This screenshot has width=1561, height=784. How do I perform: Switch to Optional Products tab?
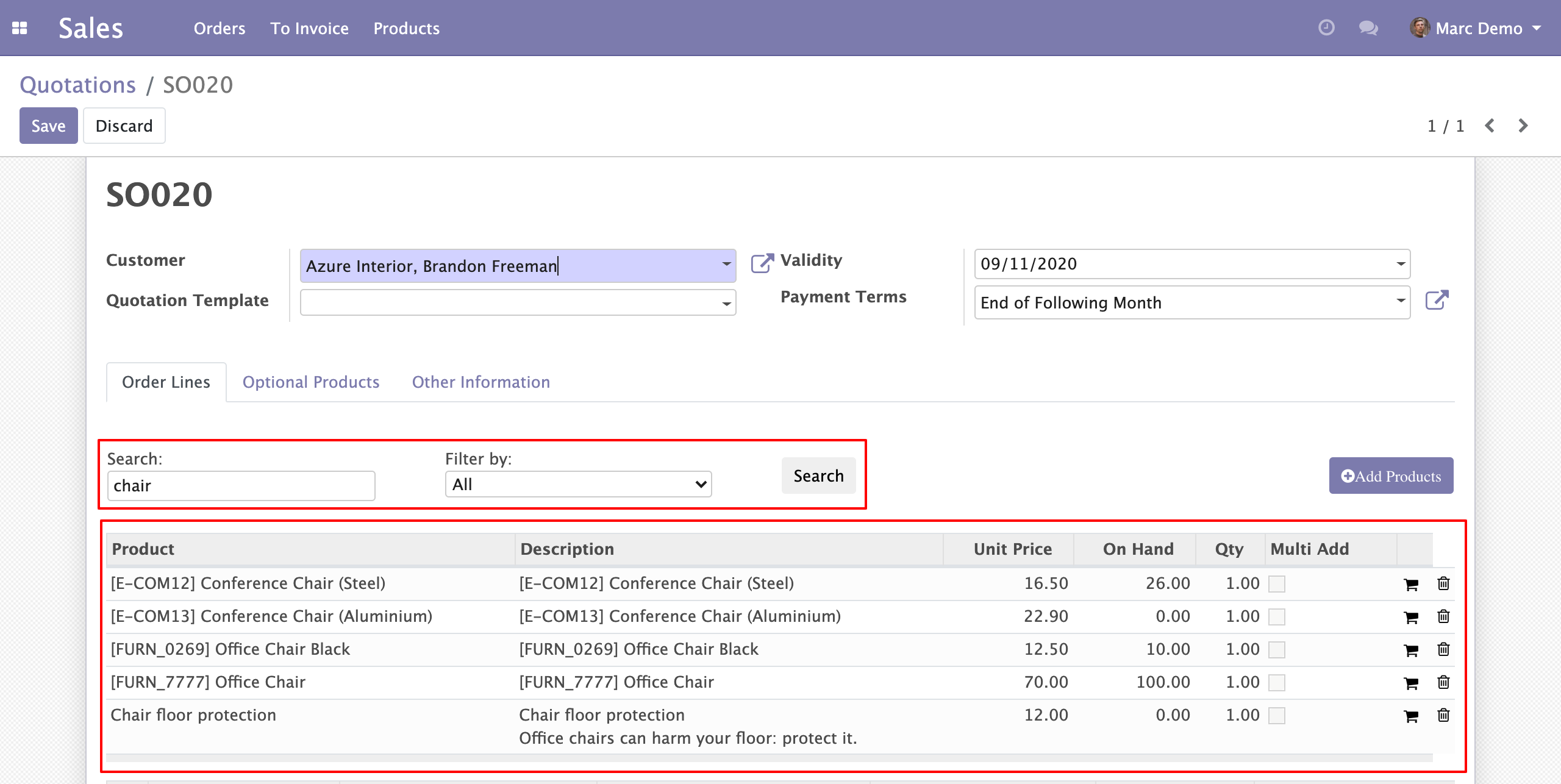pyautogui.click(x=310, y=382)
